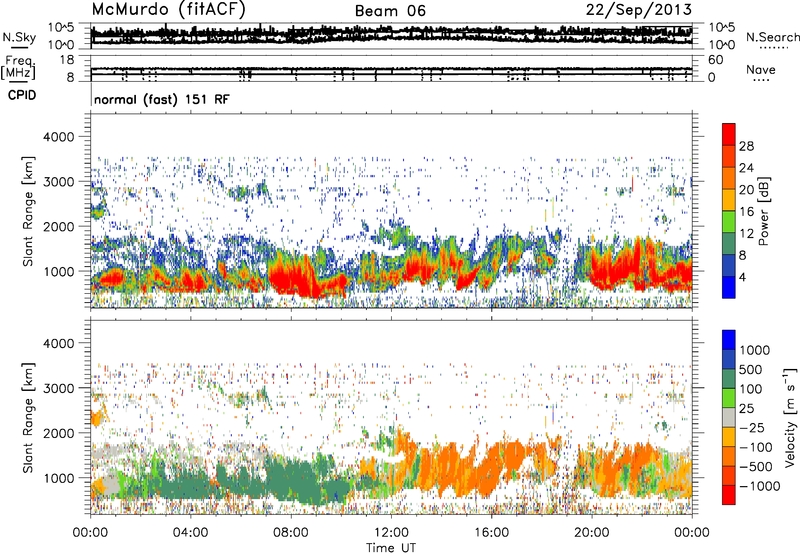Click the "16:00" time tick label
The width and height of the screenshot is (800, 554).
click(x=491, y=533)
